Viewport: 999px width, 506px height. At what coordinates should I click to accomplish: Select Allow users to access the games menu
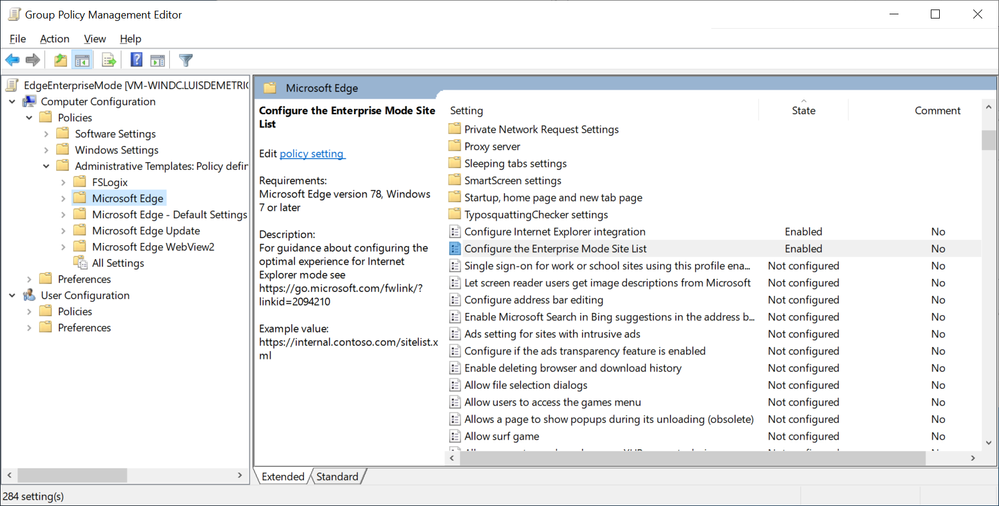552,402
